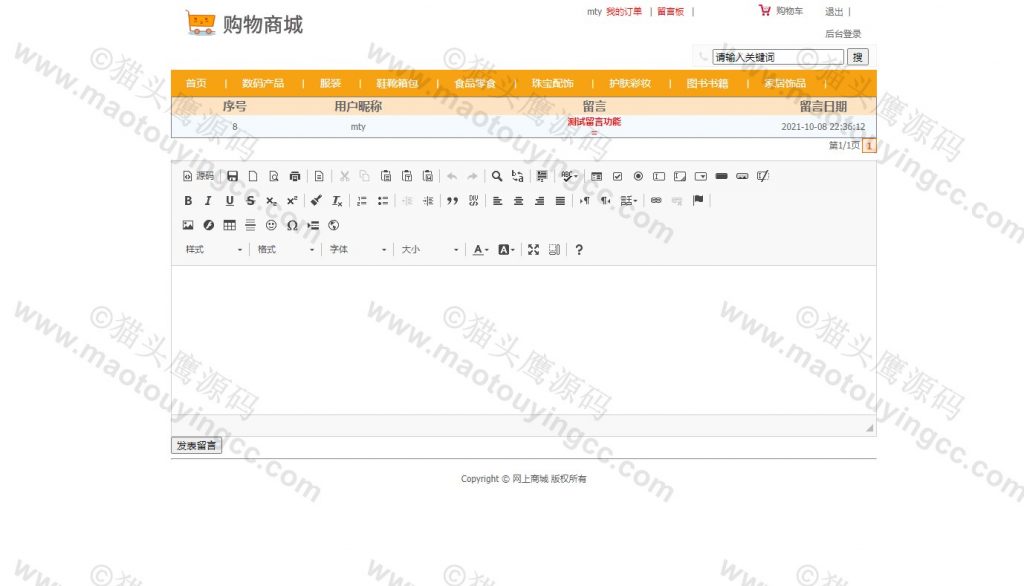The height and width of the screenshot is (586, 1024).
Task: Align text right
Action: pos(539,201)
